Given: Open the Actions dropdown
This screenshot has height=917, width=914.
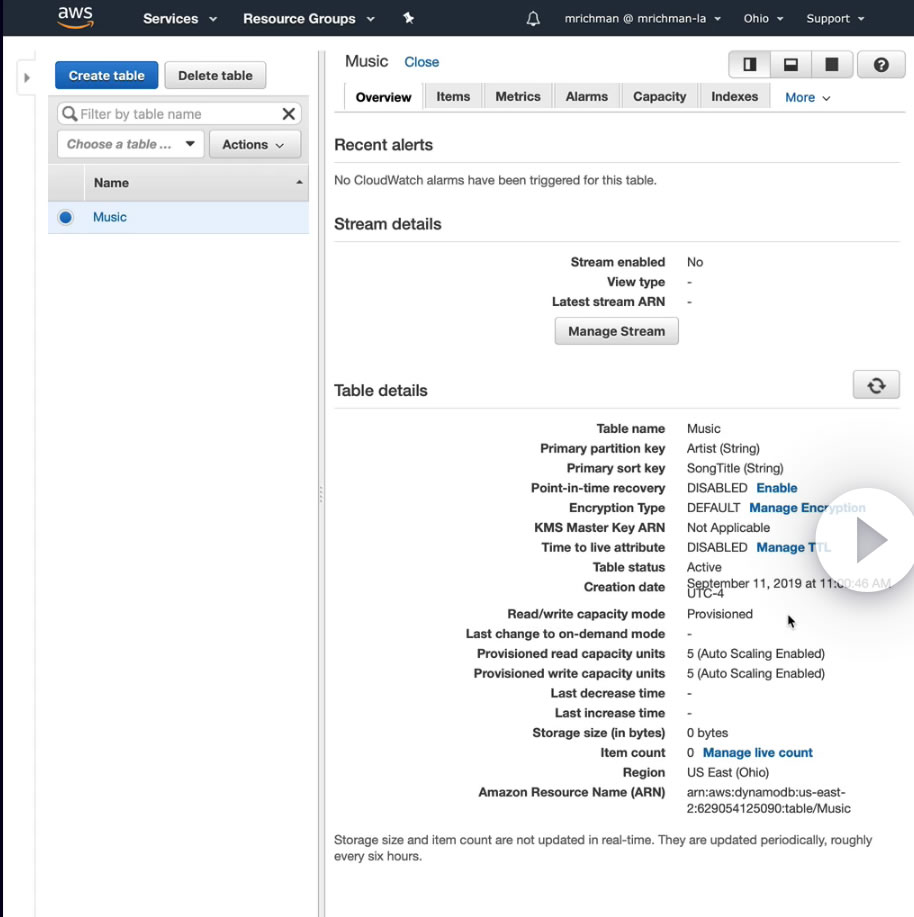Looking at the screenshot, I should (x=254, y=144).
